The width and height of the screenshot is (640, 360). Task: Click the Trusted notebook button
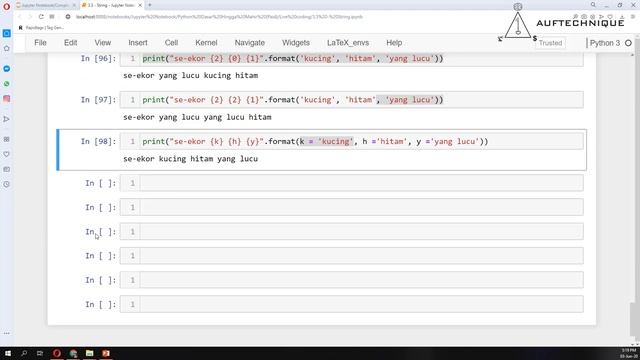550,43
